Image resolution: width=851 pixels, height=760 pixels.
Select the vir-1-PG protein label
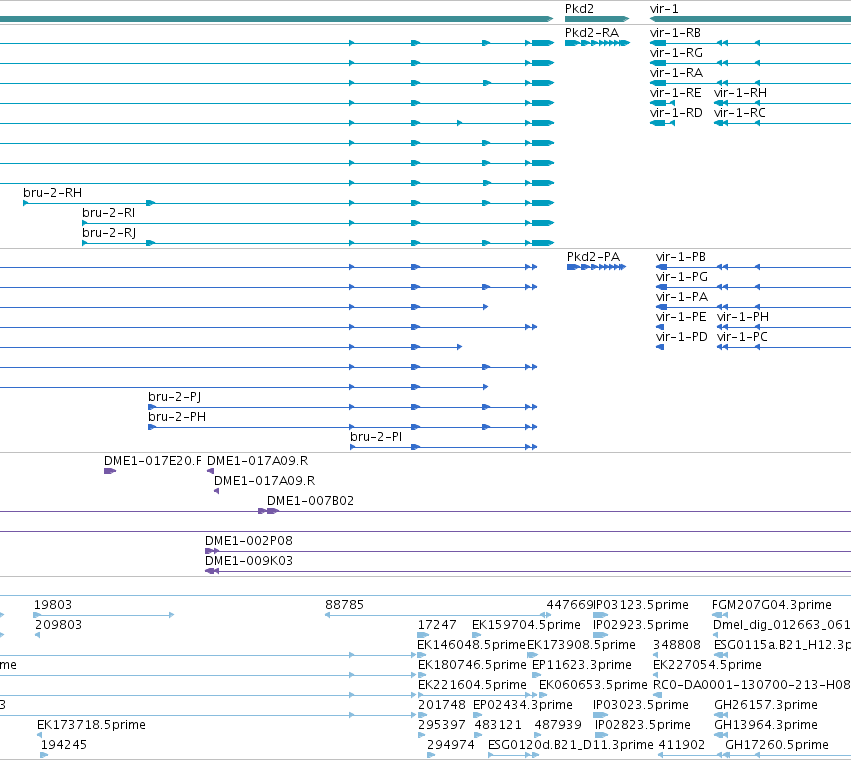click(x=682, y=277)
